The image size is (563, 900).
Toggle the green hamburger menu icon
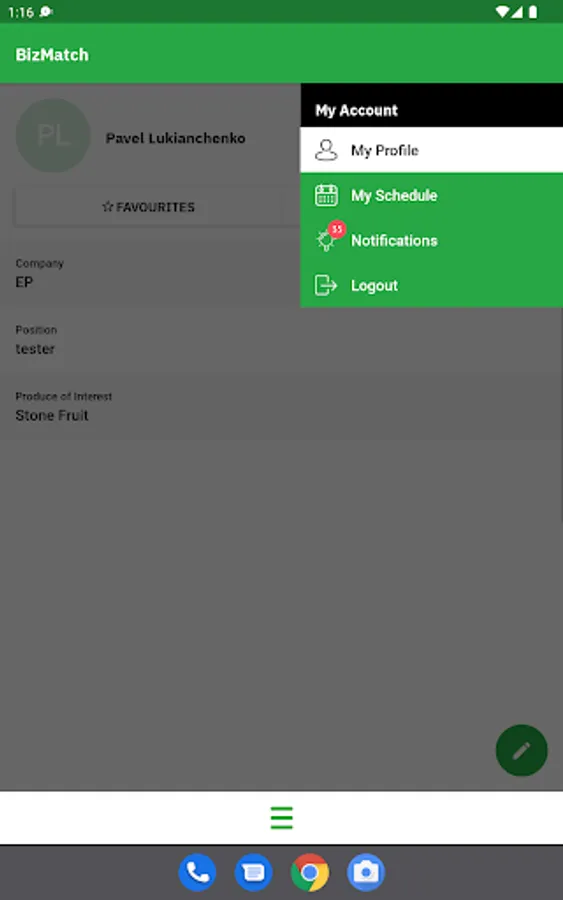[x=281, y=818]
